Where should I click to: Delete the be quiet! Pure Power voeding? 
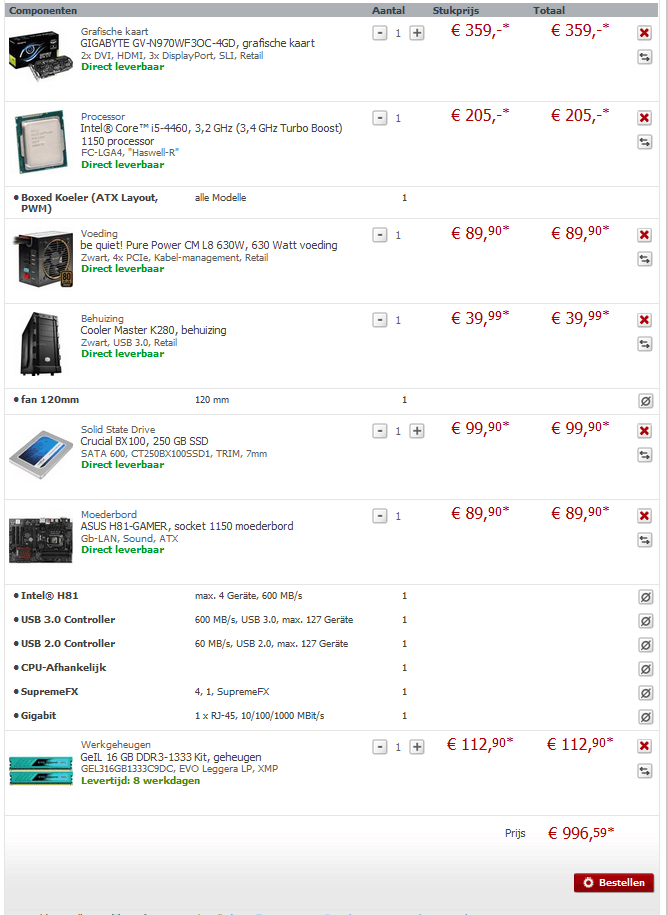[x=644, y=235]
